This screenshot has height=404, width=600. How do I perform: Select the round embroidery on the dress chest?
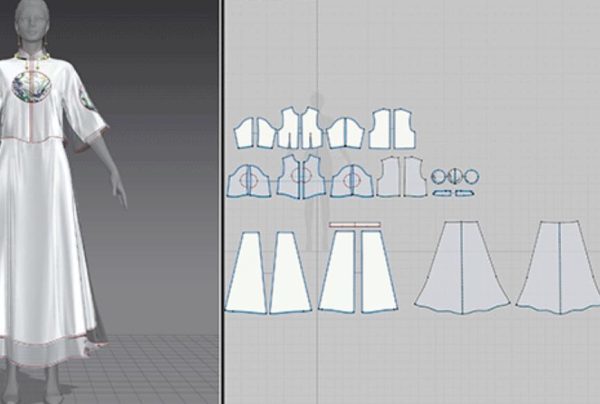31,87
